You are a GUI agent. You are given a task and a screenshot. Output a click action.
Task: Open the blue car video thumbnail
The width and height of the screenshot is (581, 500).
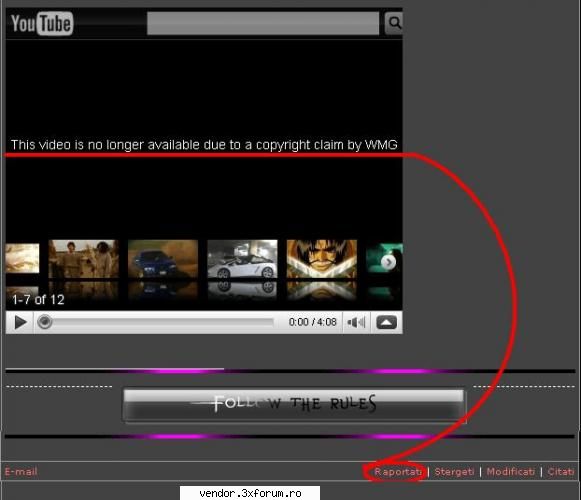[163, 259]
